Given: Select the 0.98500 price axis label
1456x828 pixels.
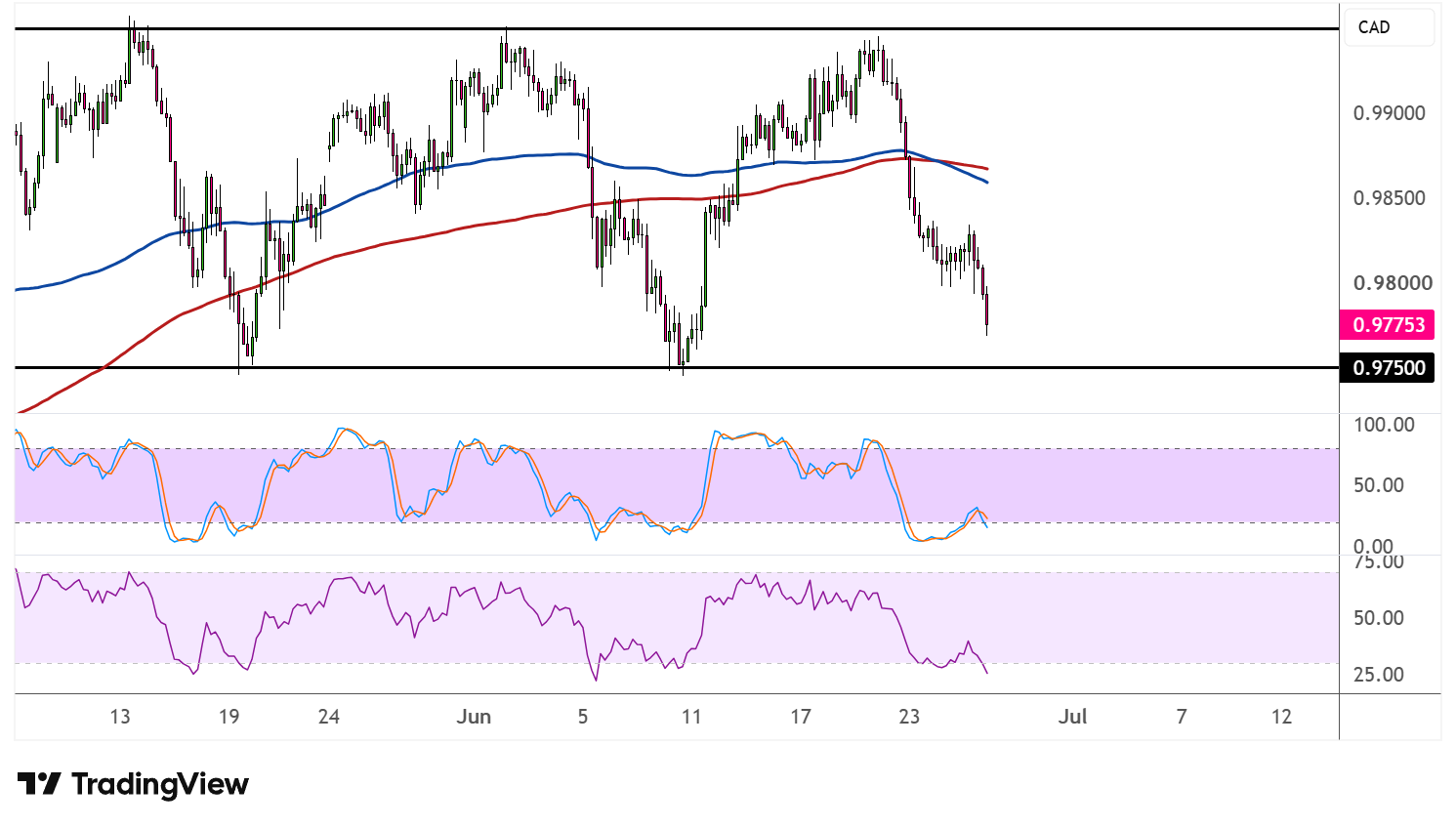Looking at the screenshot, I should [1389, 198].
